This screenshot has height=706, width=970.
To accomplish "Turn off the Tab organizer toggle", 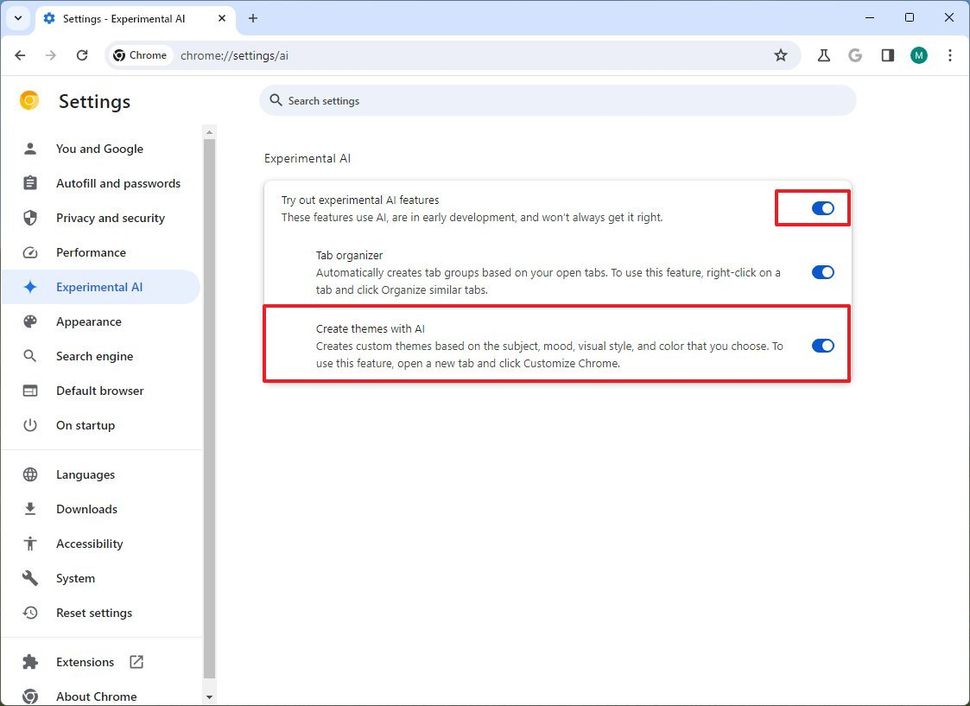I will (822, 271).
